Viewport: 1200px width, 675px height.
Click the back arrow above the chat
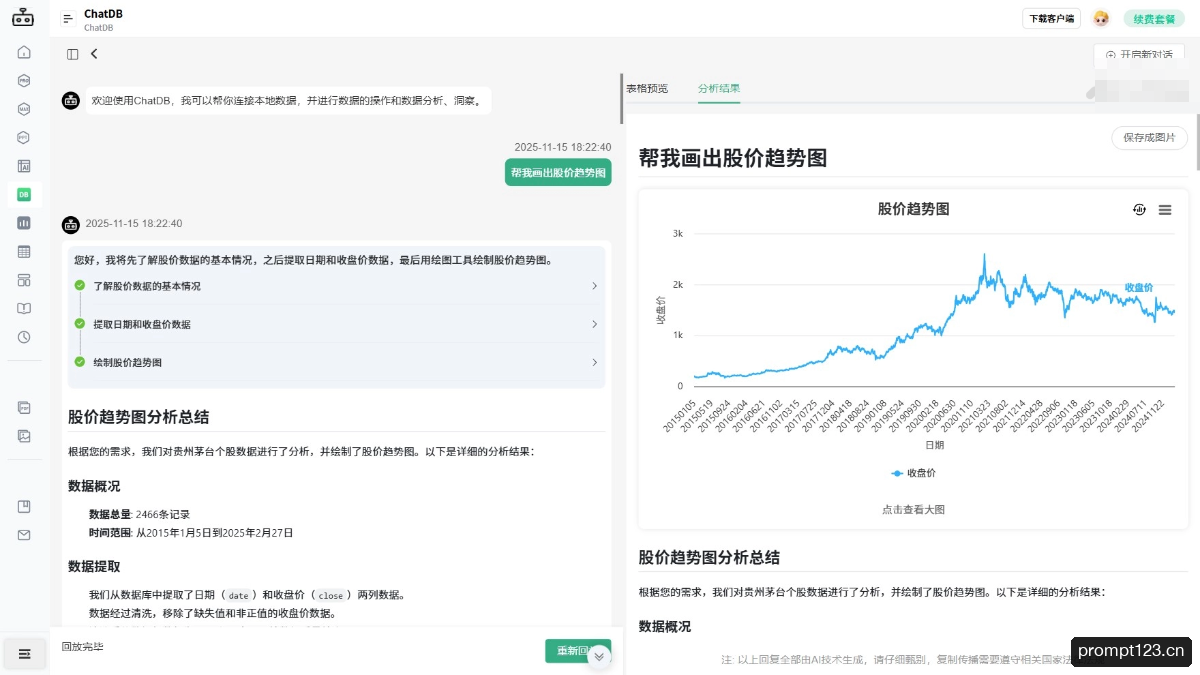point(94,54)
